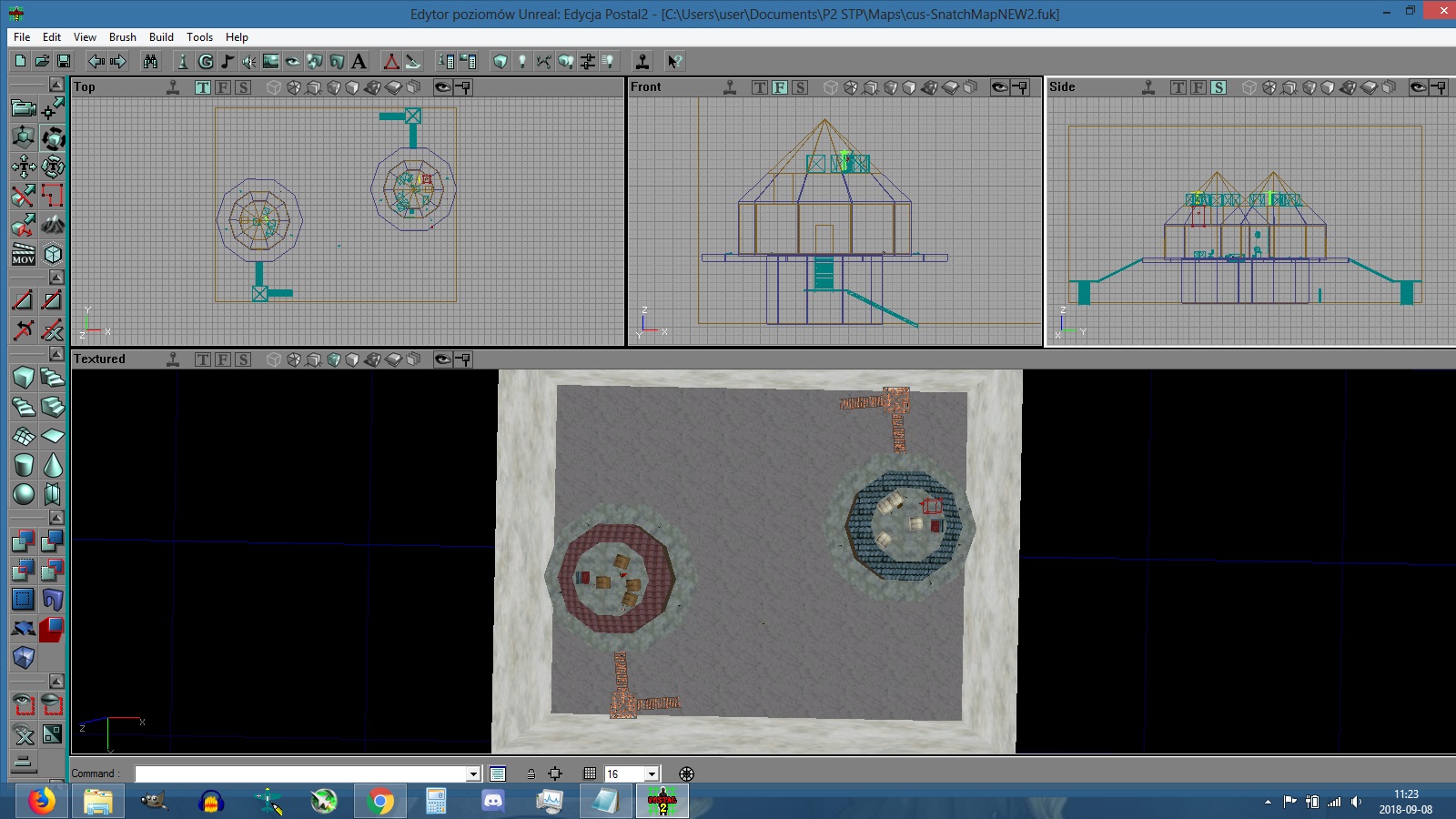1456x819 pixels.
Task: Toggle realtime preview in Top viewport
Action: 173,87
